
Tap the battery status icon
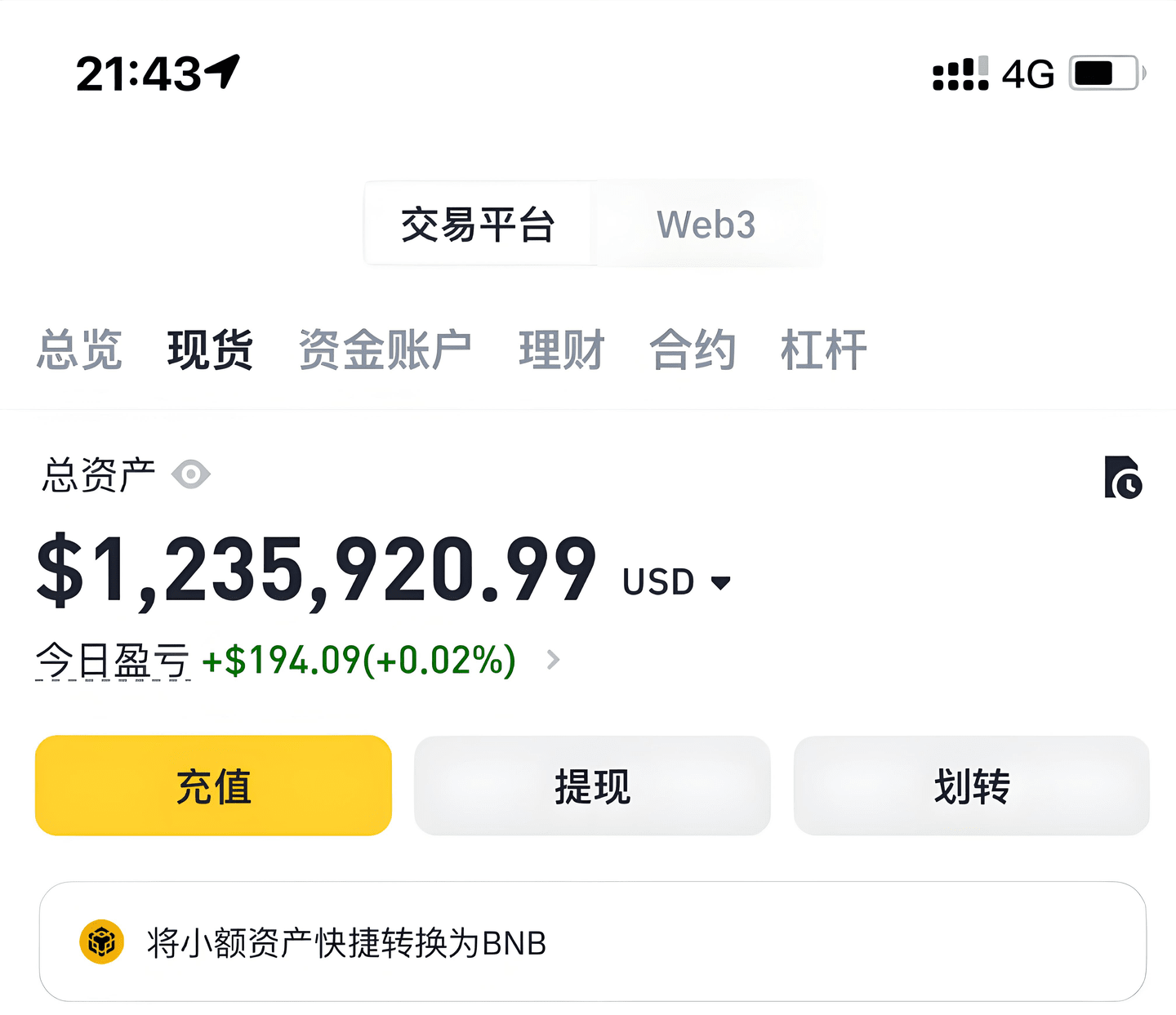(1107, 73)
